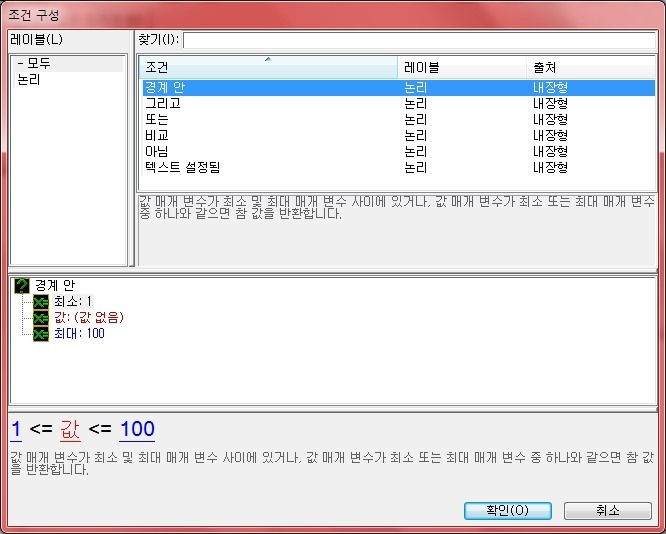Click the 내장형 source cell in the 또는 row
The height and width of the screenshot is (534, 666).
550,119
